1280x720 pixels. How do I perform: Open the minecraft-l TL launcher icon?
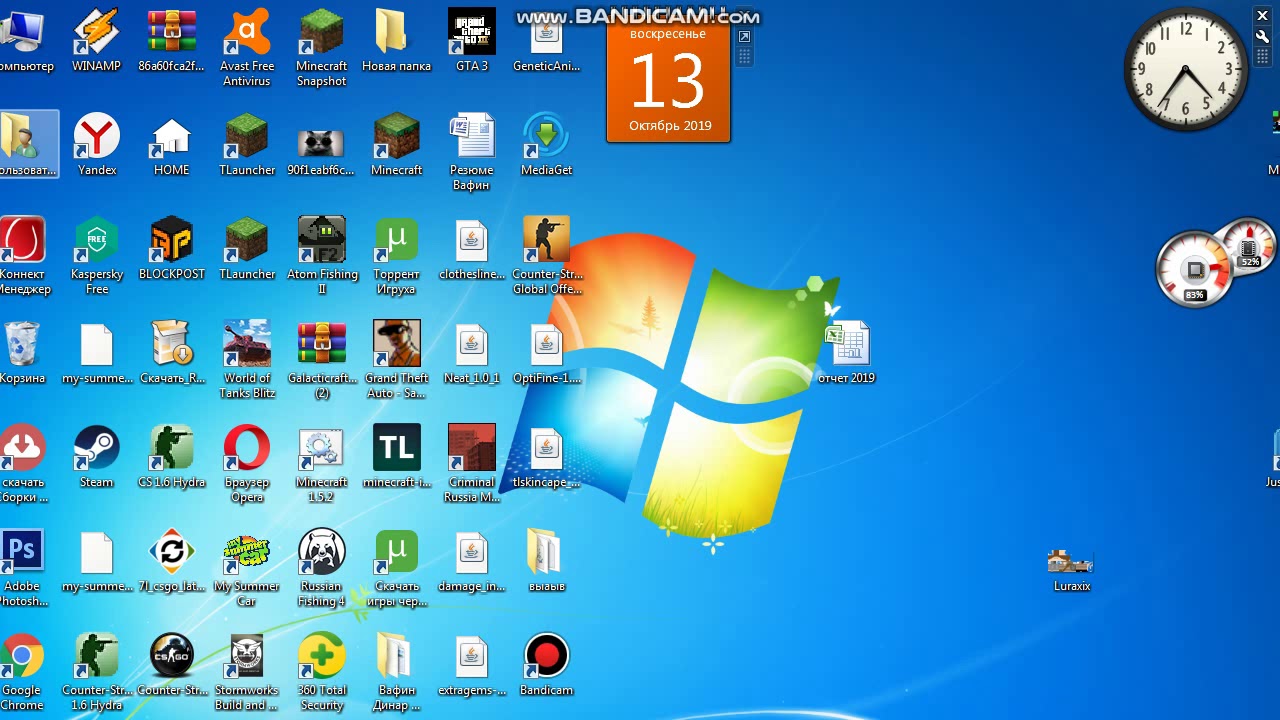[x=397, y=456]
